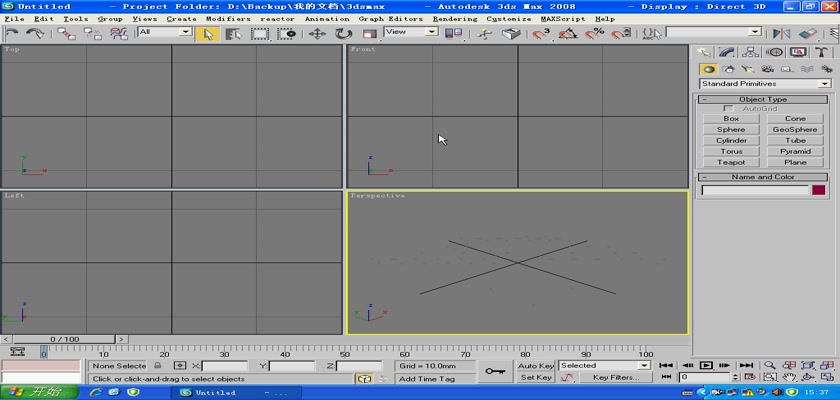This screenshot has width=840, height=400.
Task: Click the Box primitive button
Action: coord(731,119)
